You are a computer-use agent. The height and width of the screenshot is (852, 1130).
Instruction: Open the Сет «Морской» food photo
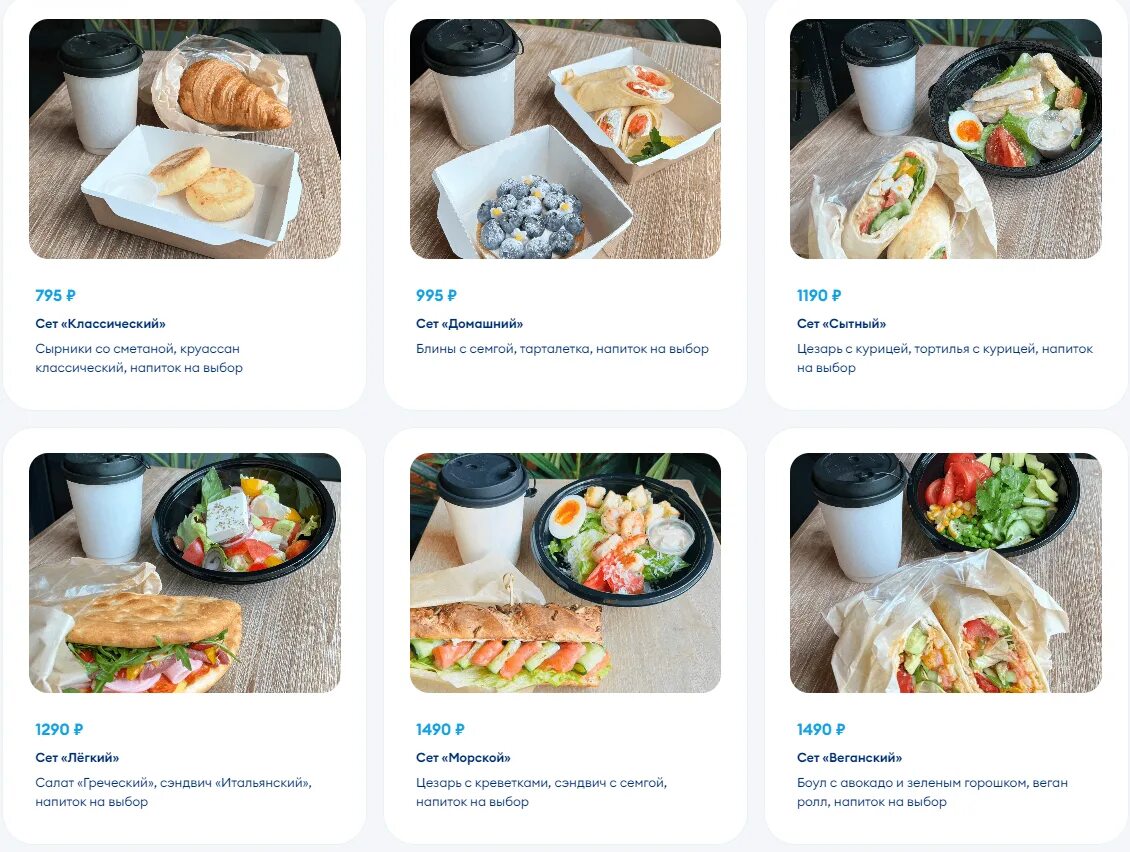click(x=565, y=573)
